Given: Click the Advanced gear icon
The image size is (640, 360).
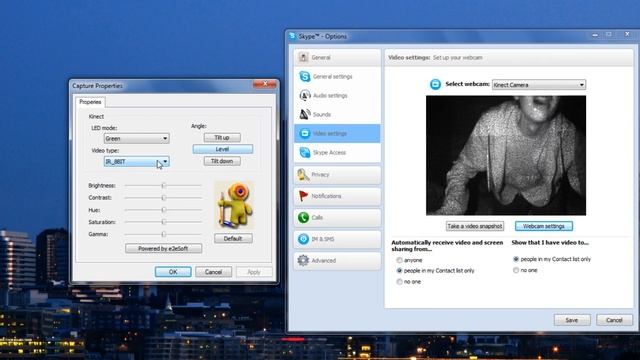Looking at the screenshot, I should 303,260.
